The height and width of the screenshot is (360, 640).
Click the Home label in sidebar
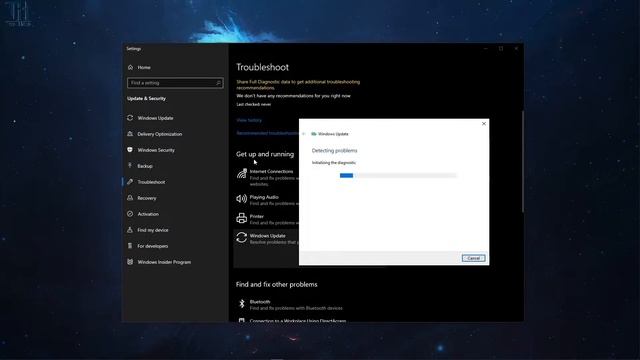(x=144, y=67)
